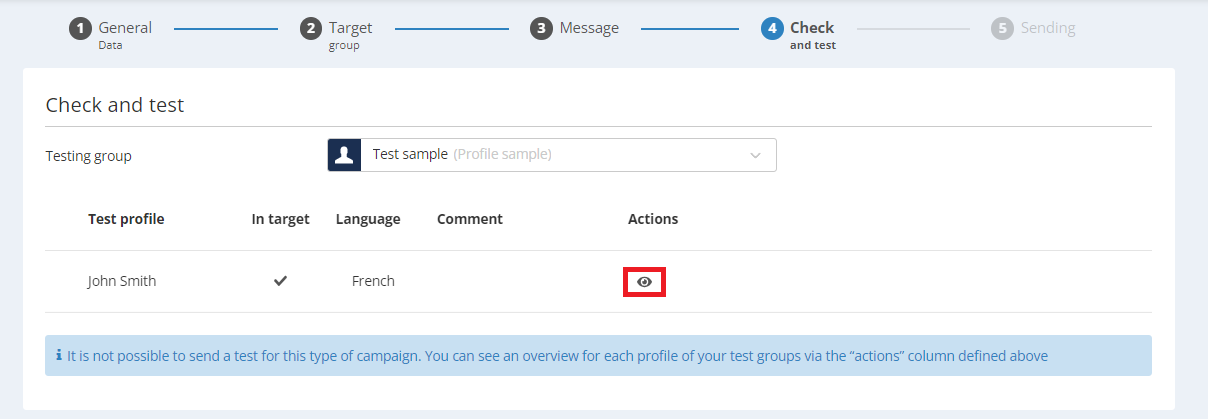The image size is (1208, 419).
Task: Select the Sending step label
Action: (x=1048, y=28)
